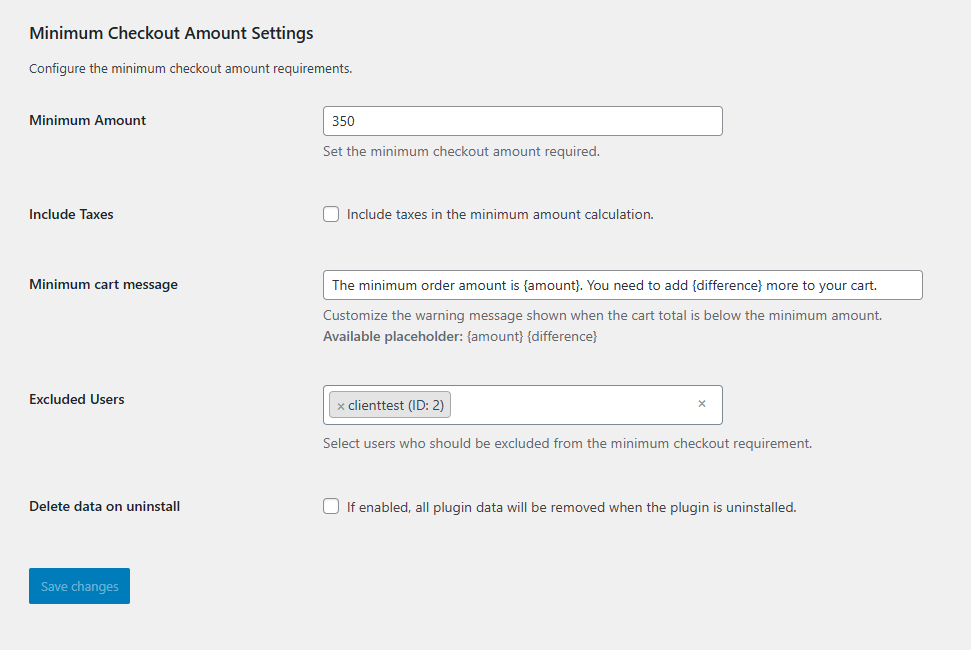971x650 pixels.
Task: Click the 'Select users who should be excluded' description
Action: coord(567,443)
